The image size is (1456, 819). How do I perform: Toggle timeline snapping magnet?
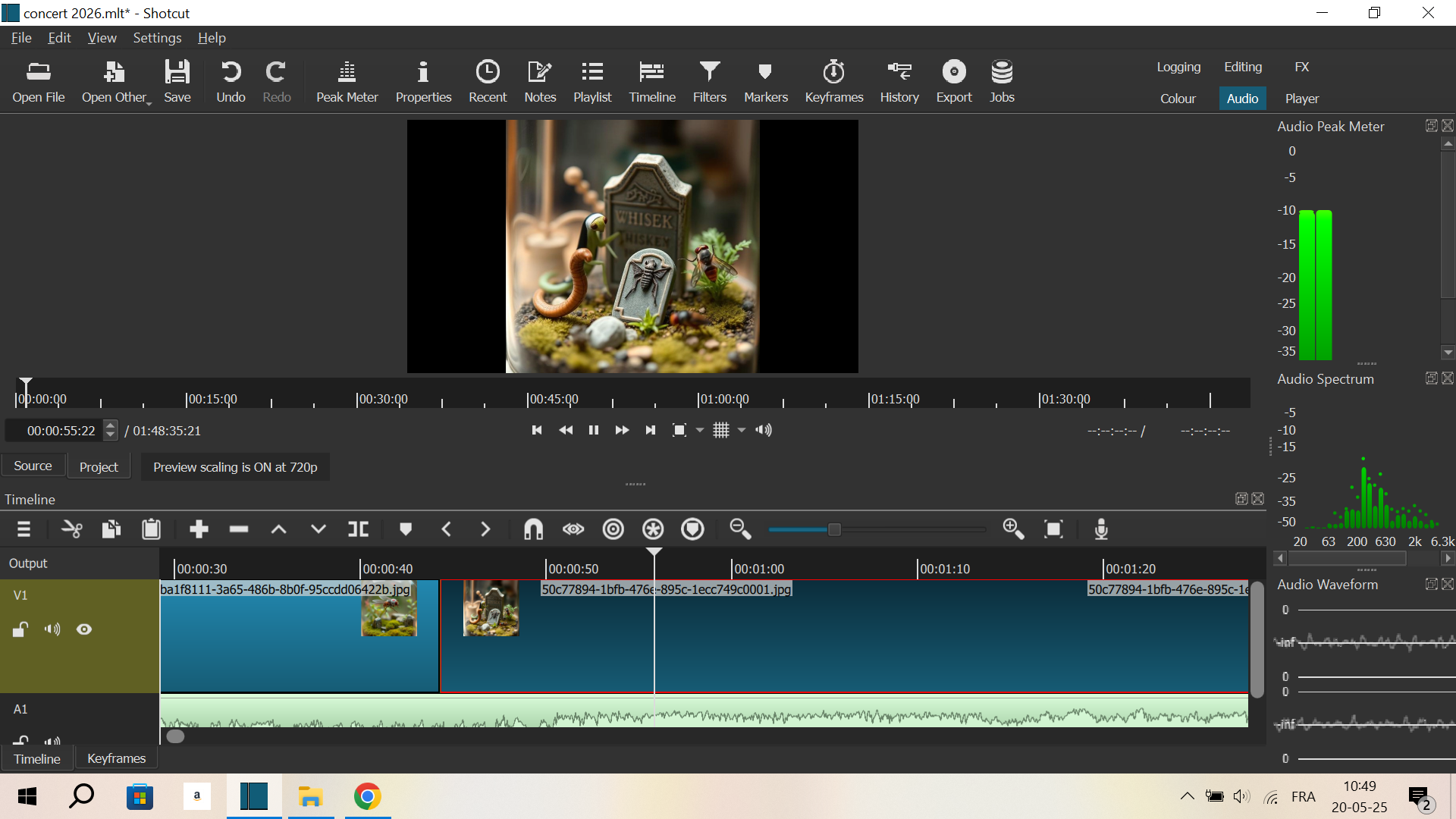533,529
